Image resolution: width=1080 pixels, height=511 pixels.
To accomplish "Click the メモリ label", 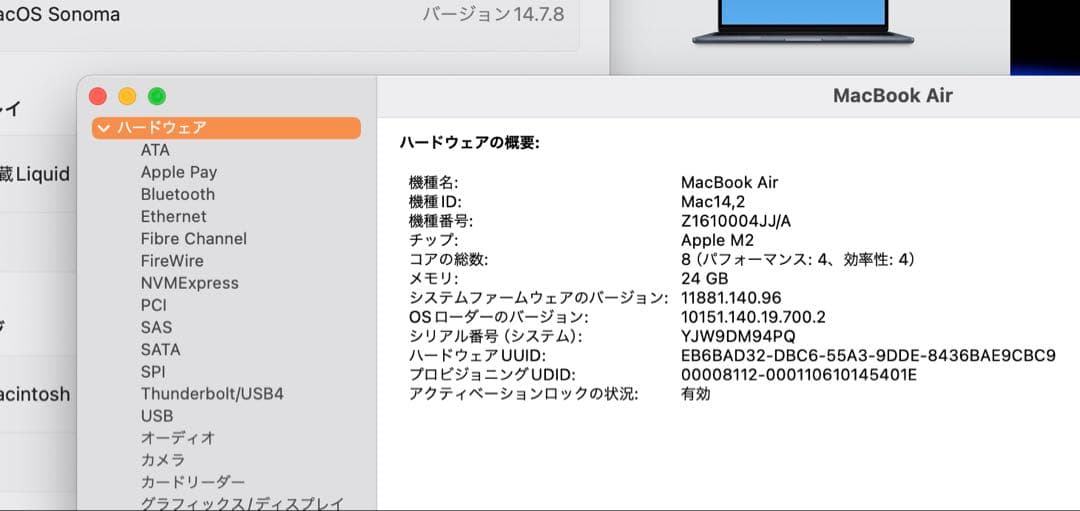I will [x=433, y=279].
